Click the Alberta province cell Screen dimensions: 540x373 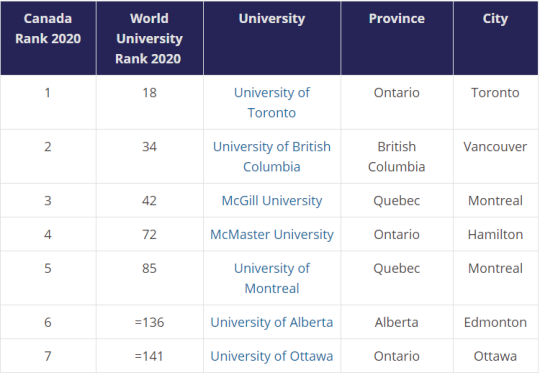[397, 322]
